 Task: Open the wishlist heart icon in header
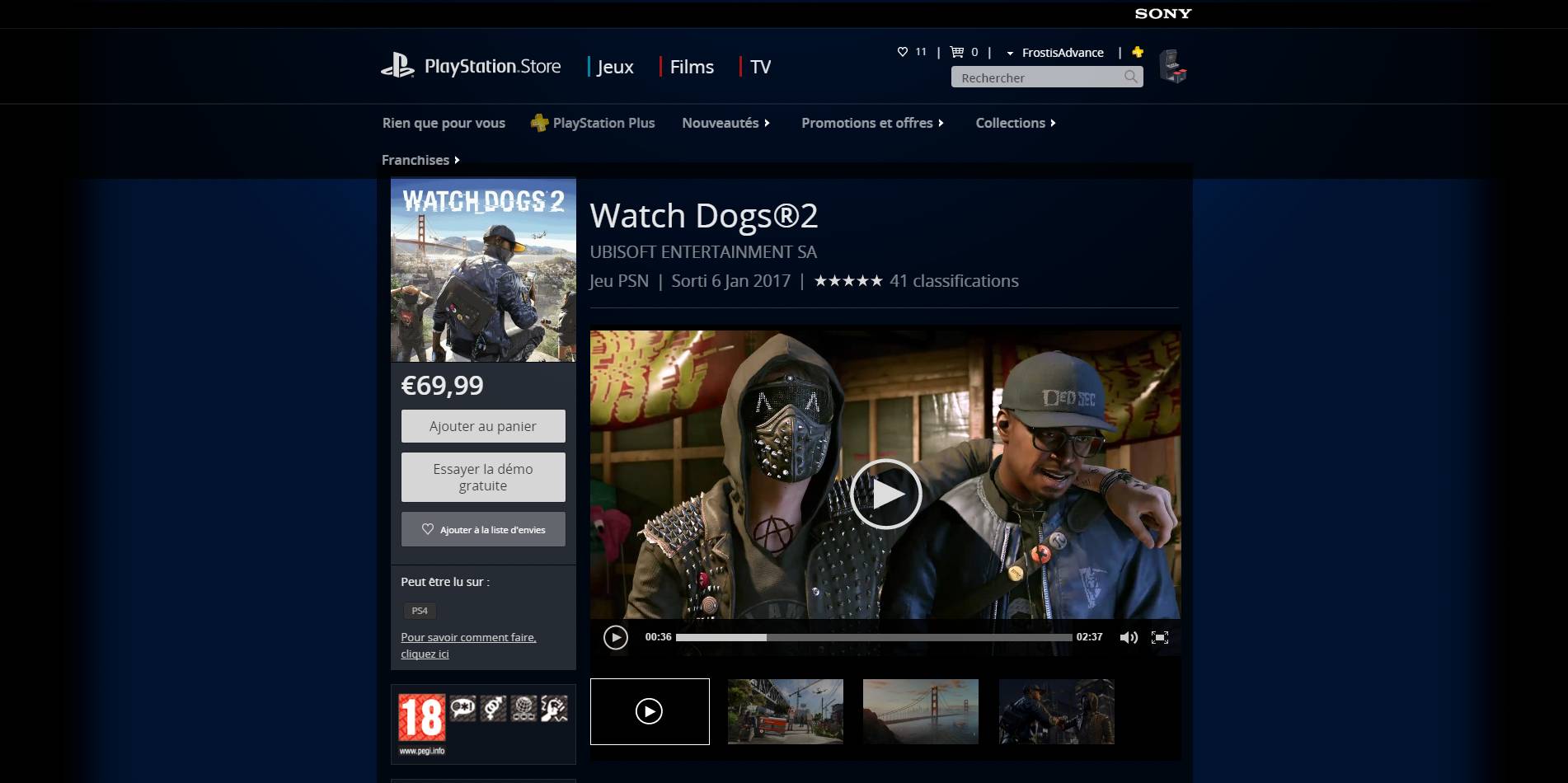coord(902,52)
